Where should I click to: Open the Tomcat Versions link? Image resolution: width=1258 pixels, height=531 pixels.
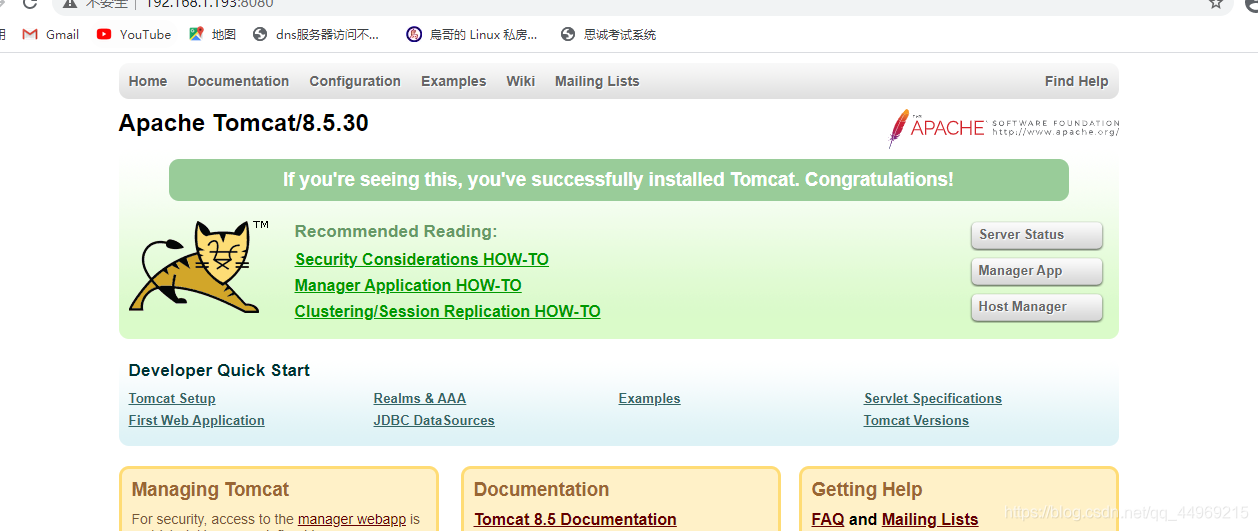coord(916,420)
